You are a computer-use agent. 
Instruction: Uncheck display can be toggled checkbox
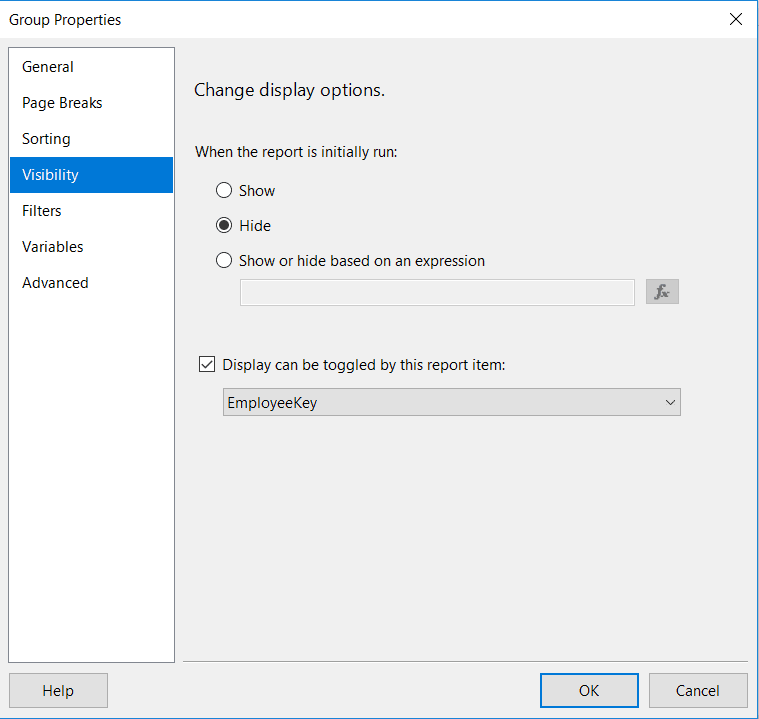(208, 365)
